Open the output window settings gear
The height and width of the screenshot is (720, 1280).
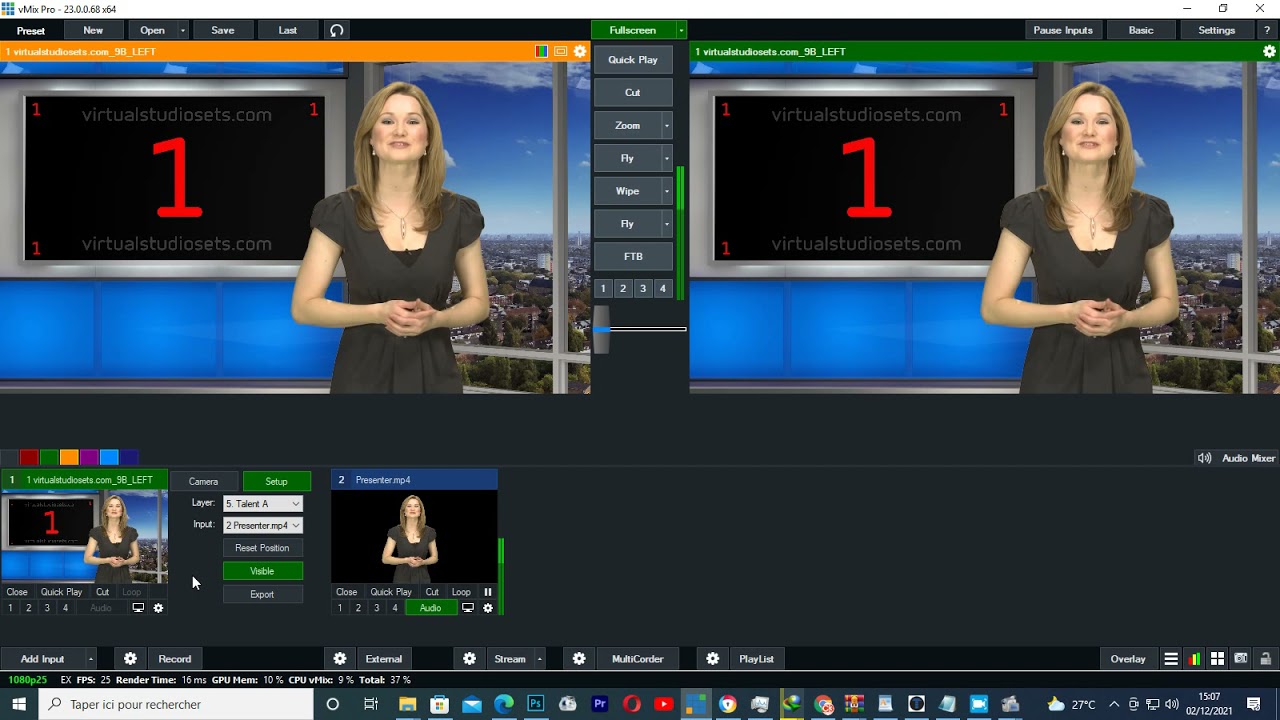(1269, 51)
